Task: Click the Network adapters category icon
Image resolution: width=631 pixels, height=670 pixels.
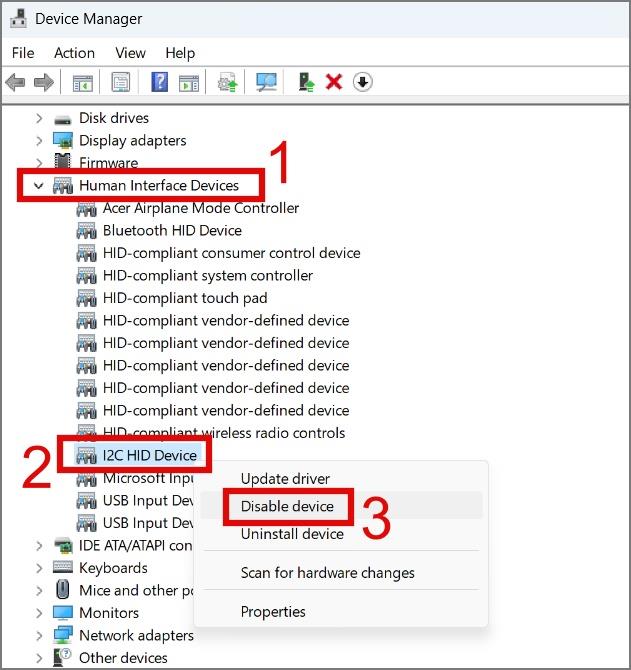Action: tap(63, 635)
